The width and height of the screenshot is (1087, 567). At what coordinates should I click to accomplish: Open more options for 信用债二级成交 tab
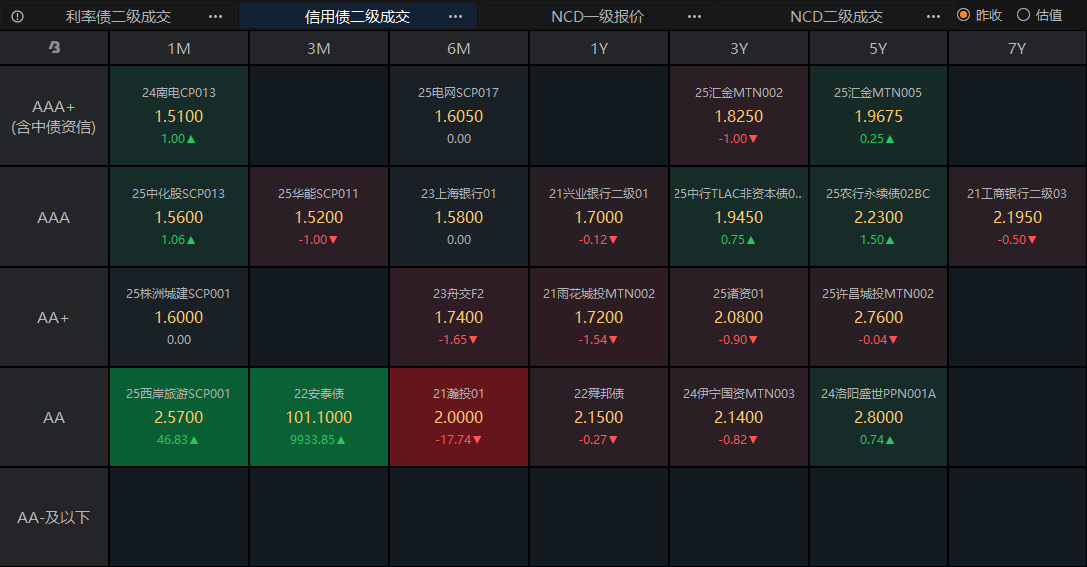click(456, 16)
